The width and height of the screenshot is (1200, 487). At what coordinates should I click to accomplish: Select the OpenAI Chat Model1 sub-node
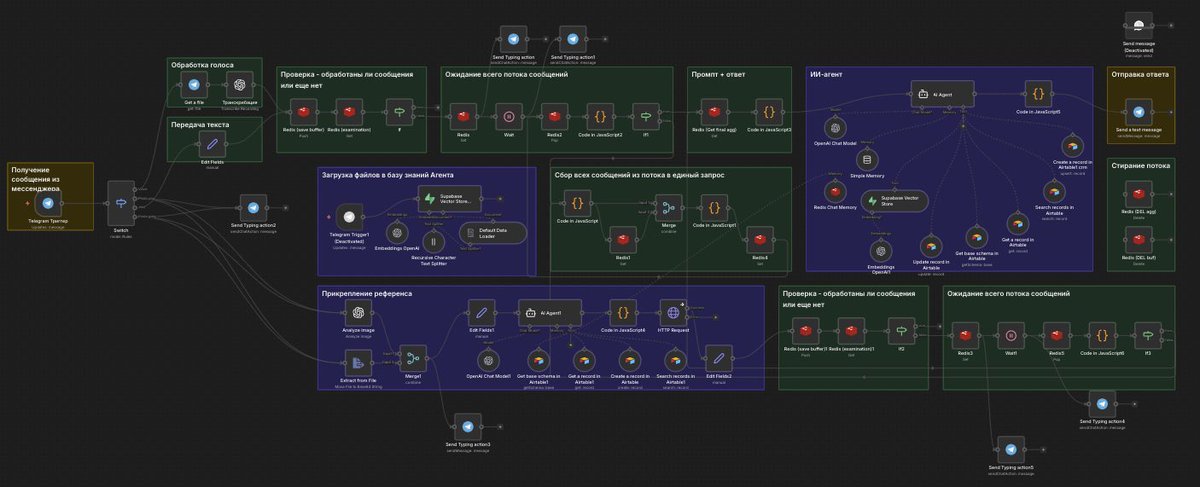(x=488, y=360)
